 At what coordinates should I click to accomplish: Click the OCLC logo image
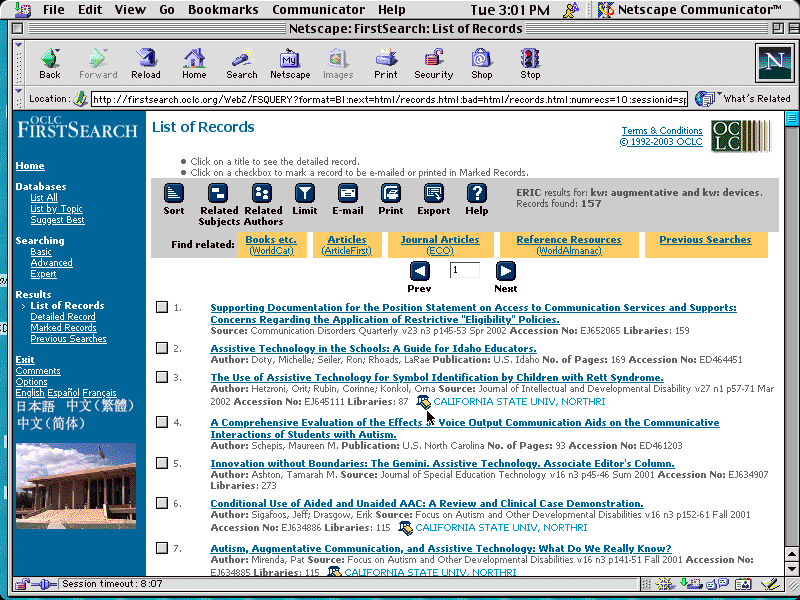coord(742,136)
